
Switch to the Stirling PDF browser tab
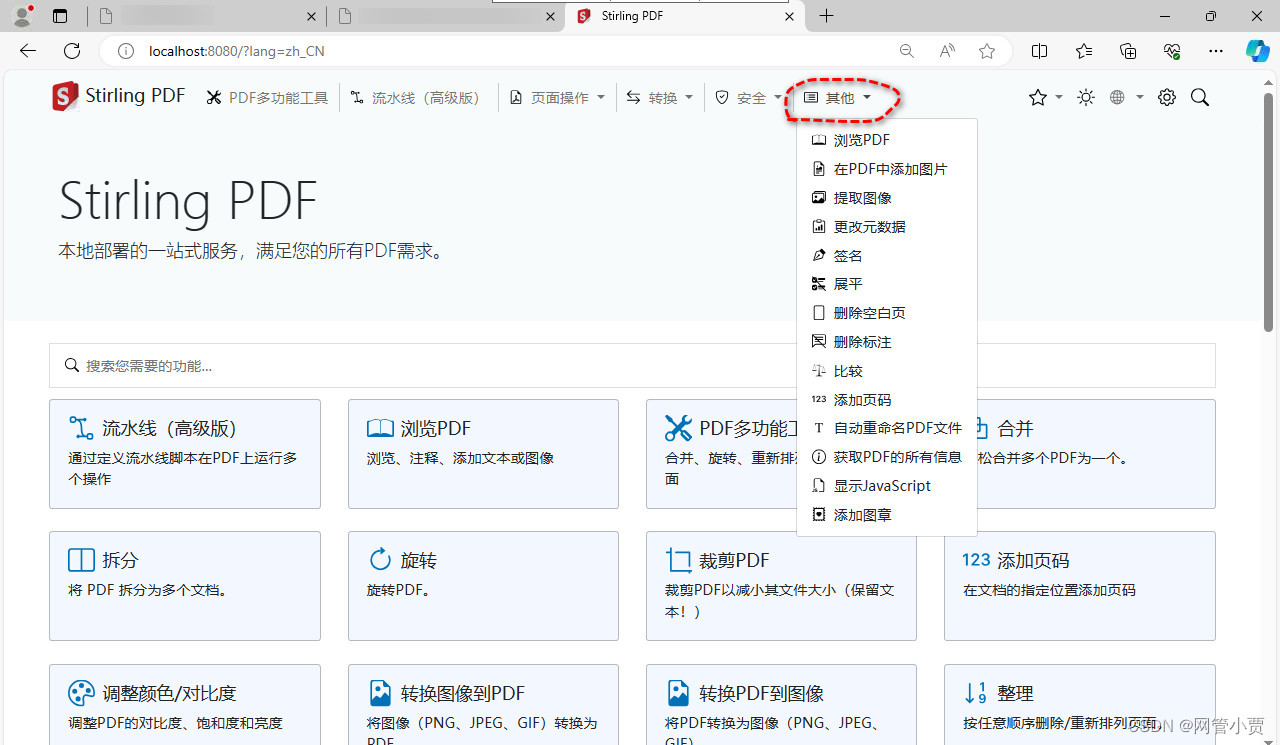tap(685, 16)
